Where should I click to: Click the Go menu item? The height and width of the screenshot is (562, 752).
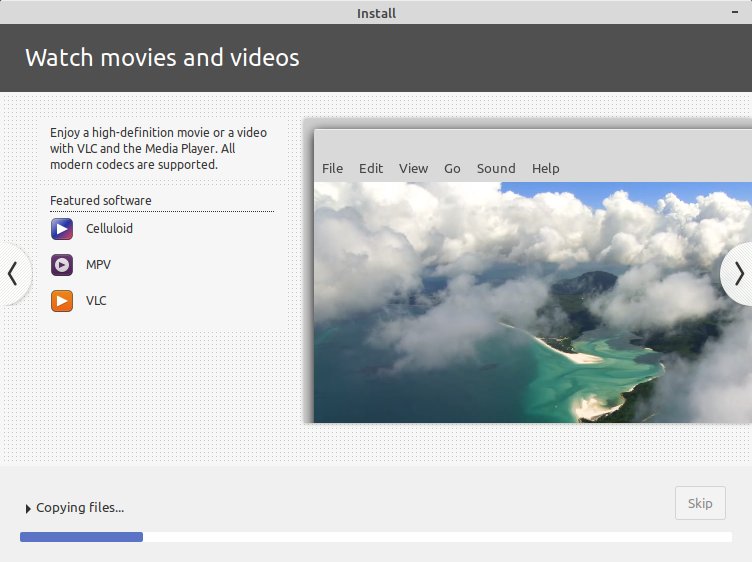(452, 168)
